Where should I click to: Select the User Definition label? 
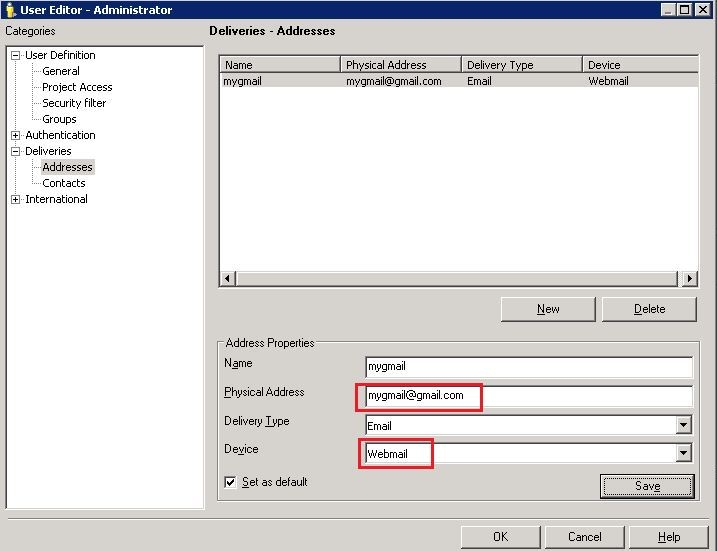(60, 55)
